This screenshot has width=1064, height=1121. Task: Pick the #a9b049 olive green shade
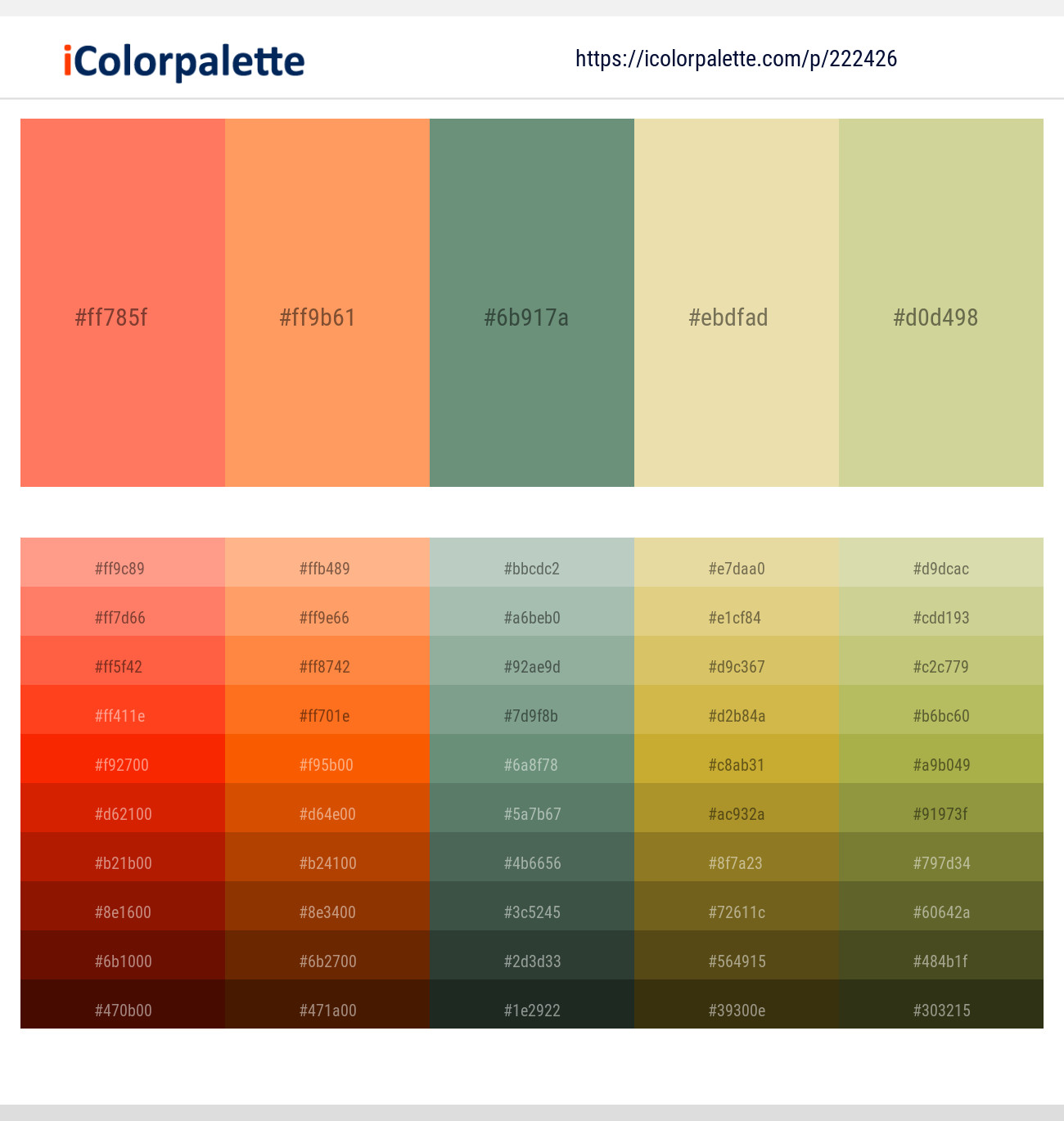pos(941,764)
